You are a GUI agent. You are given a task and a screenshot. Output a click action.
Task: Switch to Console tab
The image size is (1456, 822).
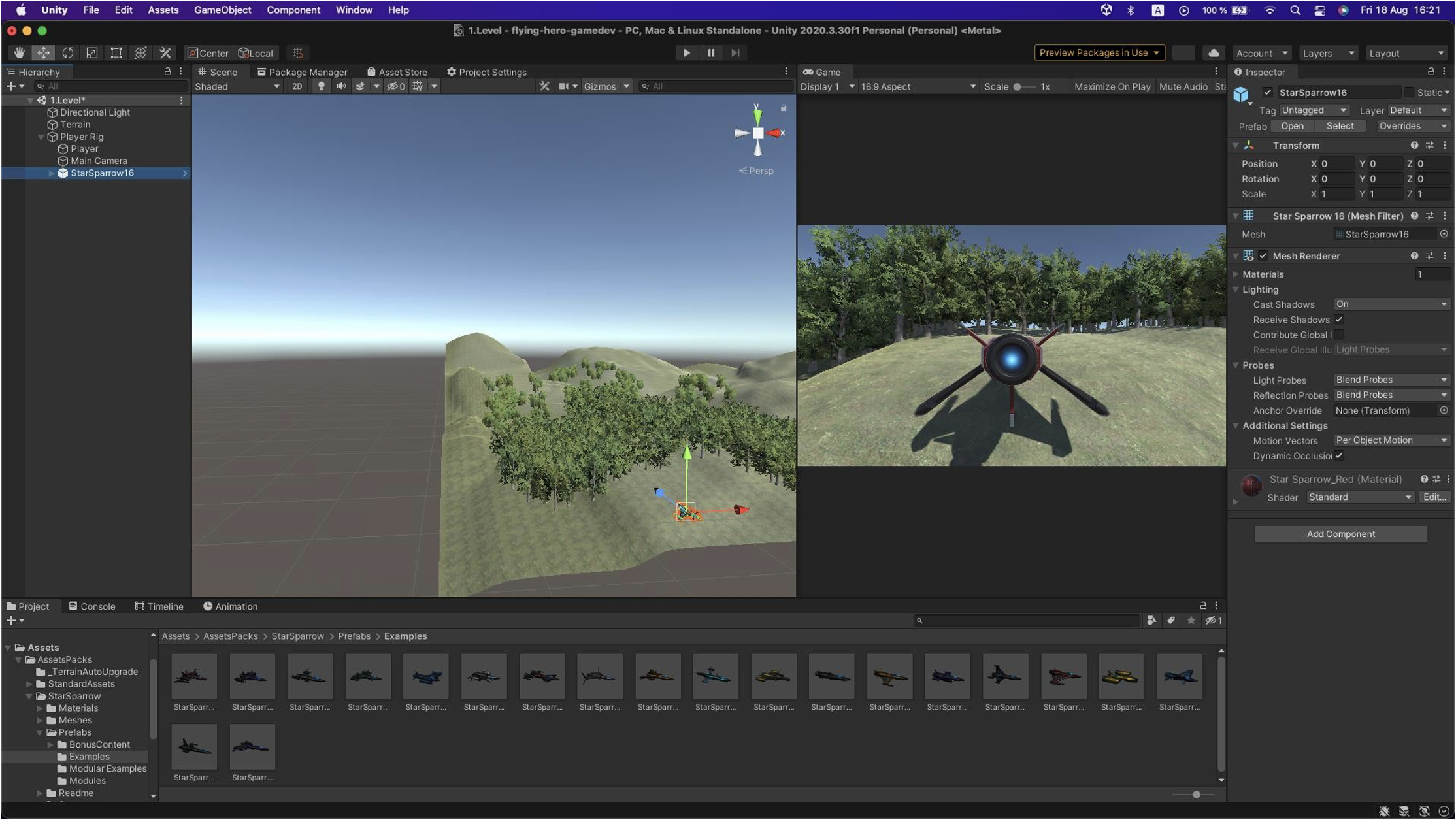92,606
